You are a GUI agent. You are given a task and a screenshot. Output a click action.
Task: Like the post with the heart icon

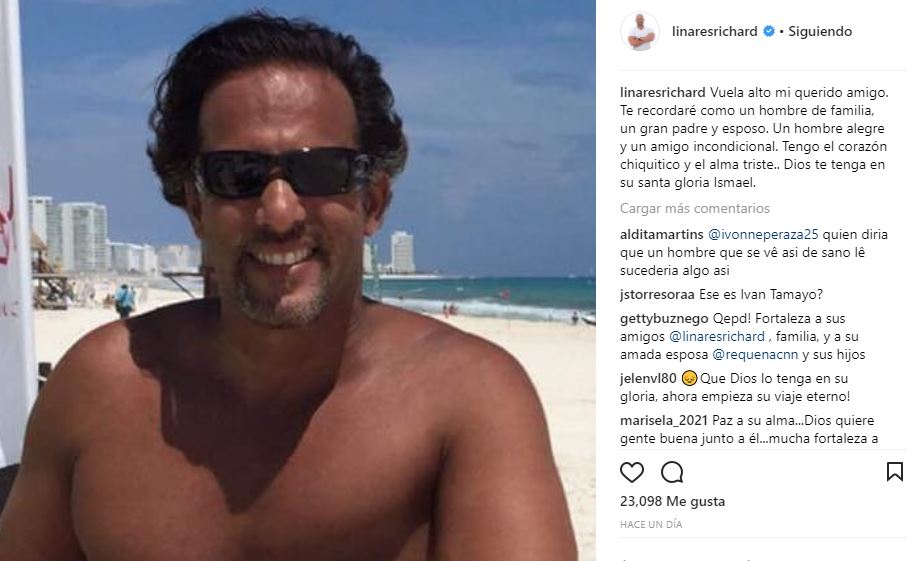click(632, 472)
